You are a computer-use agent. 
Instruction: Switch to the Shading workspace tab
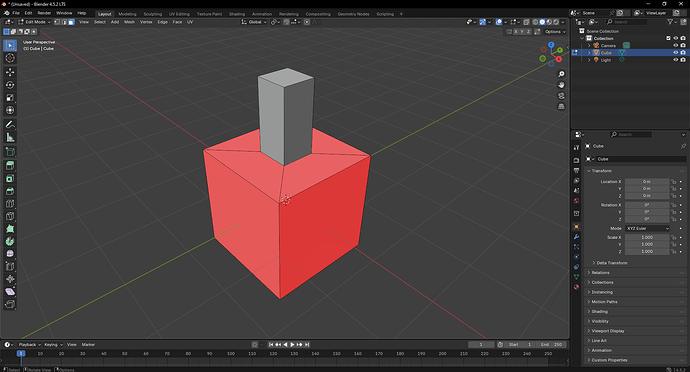pos(237,14)
